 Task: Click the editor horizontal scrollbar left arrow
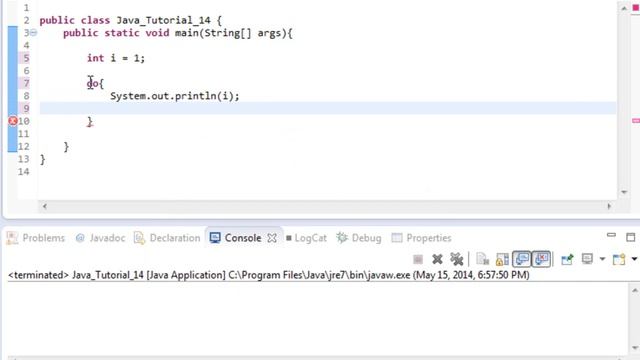[x=45, y=207]
